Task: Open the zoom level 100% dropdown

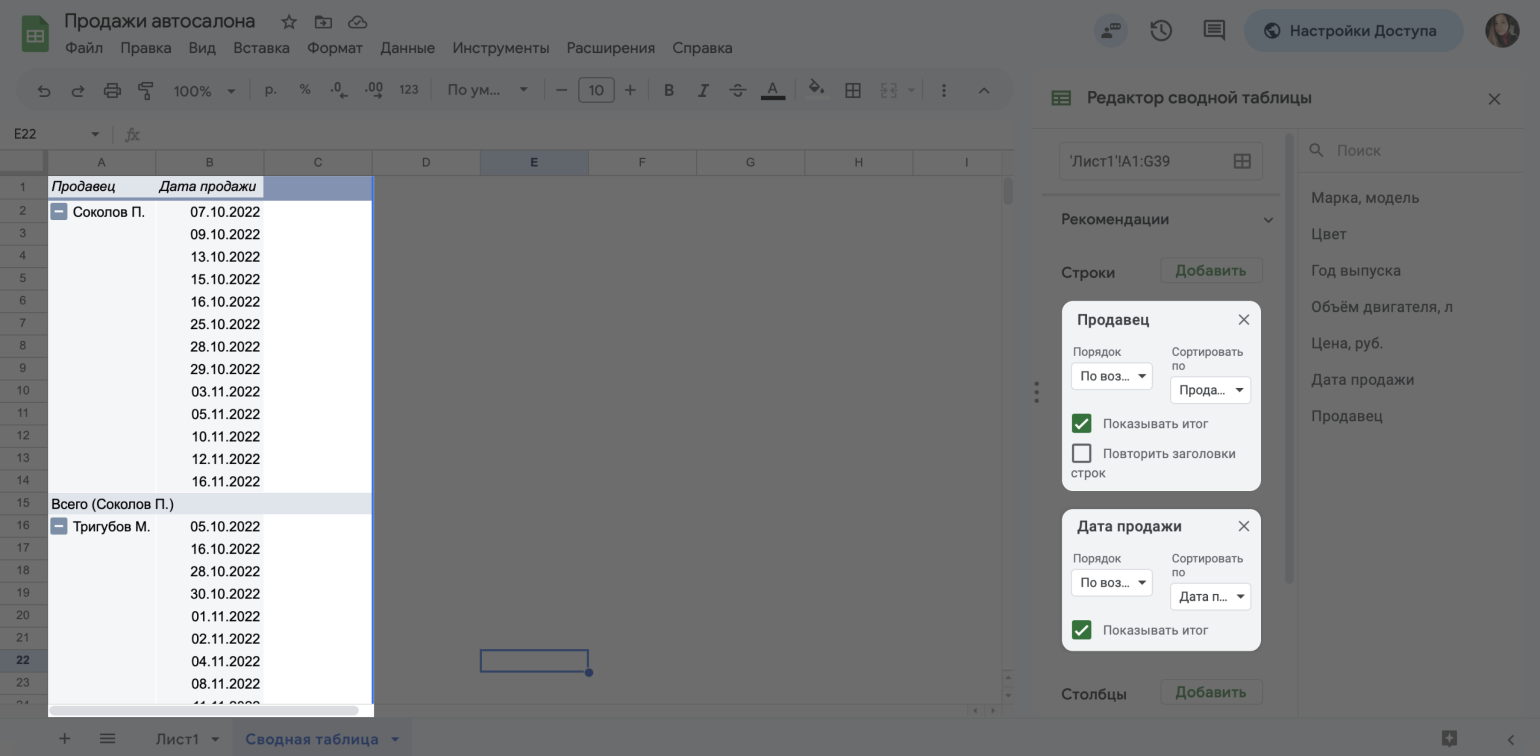Action: pyautogui.click(x=203, y=91)
